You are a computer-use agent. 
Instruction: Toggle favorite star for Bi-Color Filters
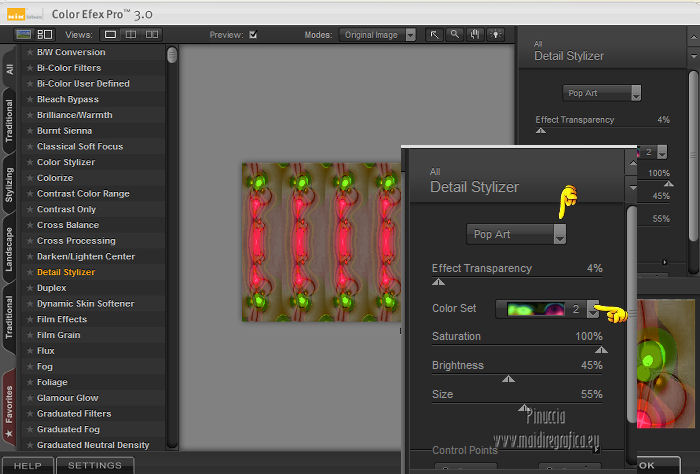pyautogui.click(x=30, y=68)
